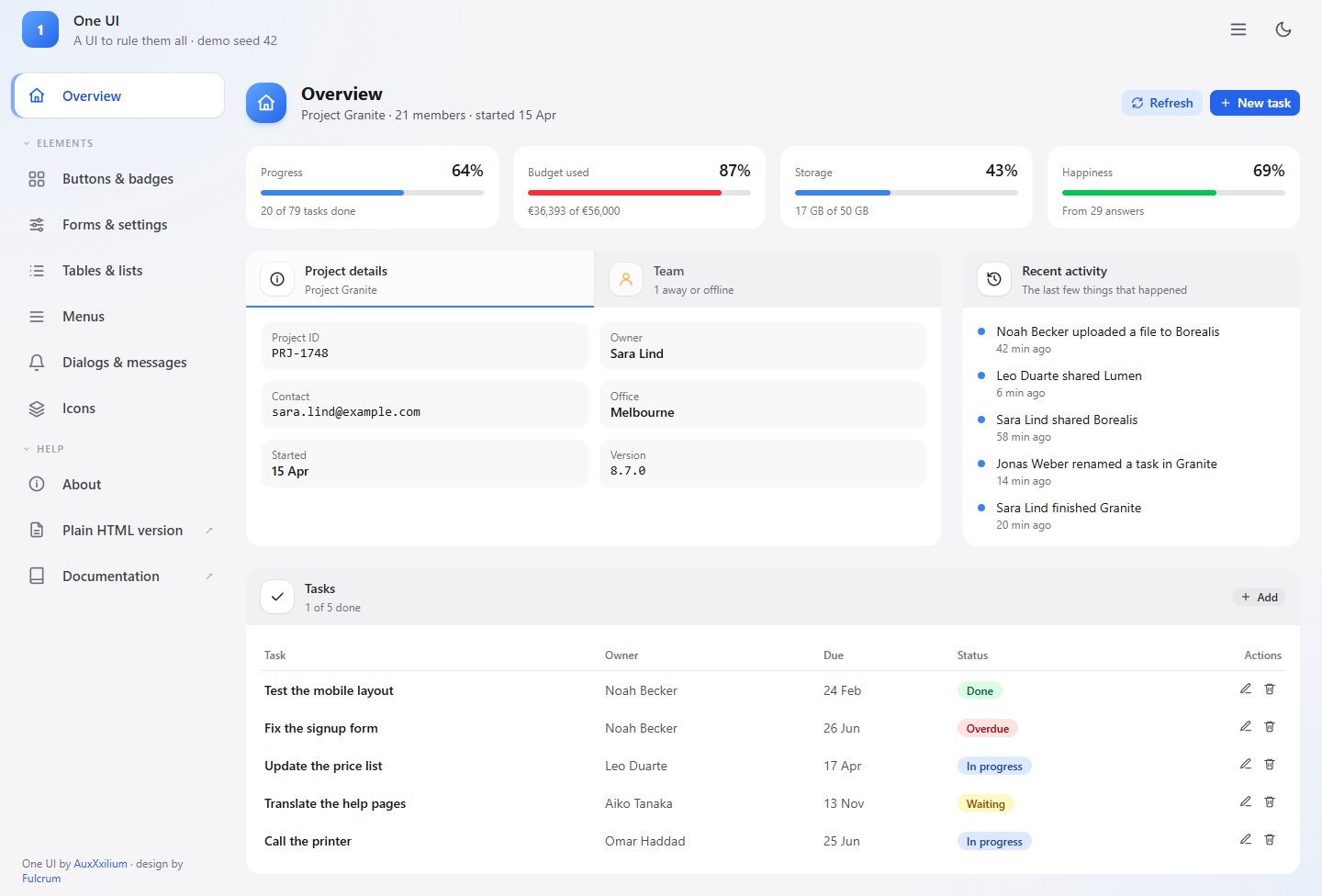The image size is (1322, 896).
Task: Edit the Translate the help pages task
Action: [x=1246, y=802]
